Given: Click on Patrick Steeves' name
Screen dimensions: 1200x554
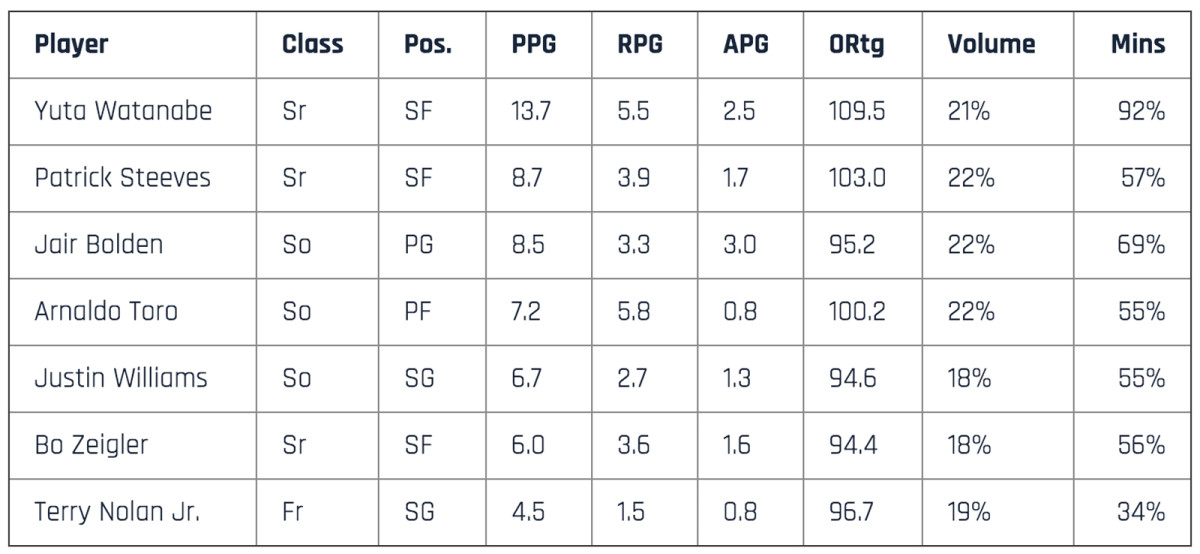Looking at the screenshot, I should [x=123, y=178].
